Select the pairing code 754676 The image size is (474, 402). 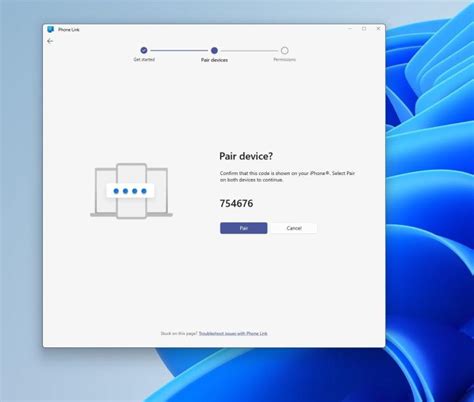pos(236,203)
